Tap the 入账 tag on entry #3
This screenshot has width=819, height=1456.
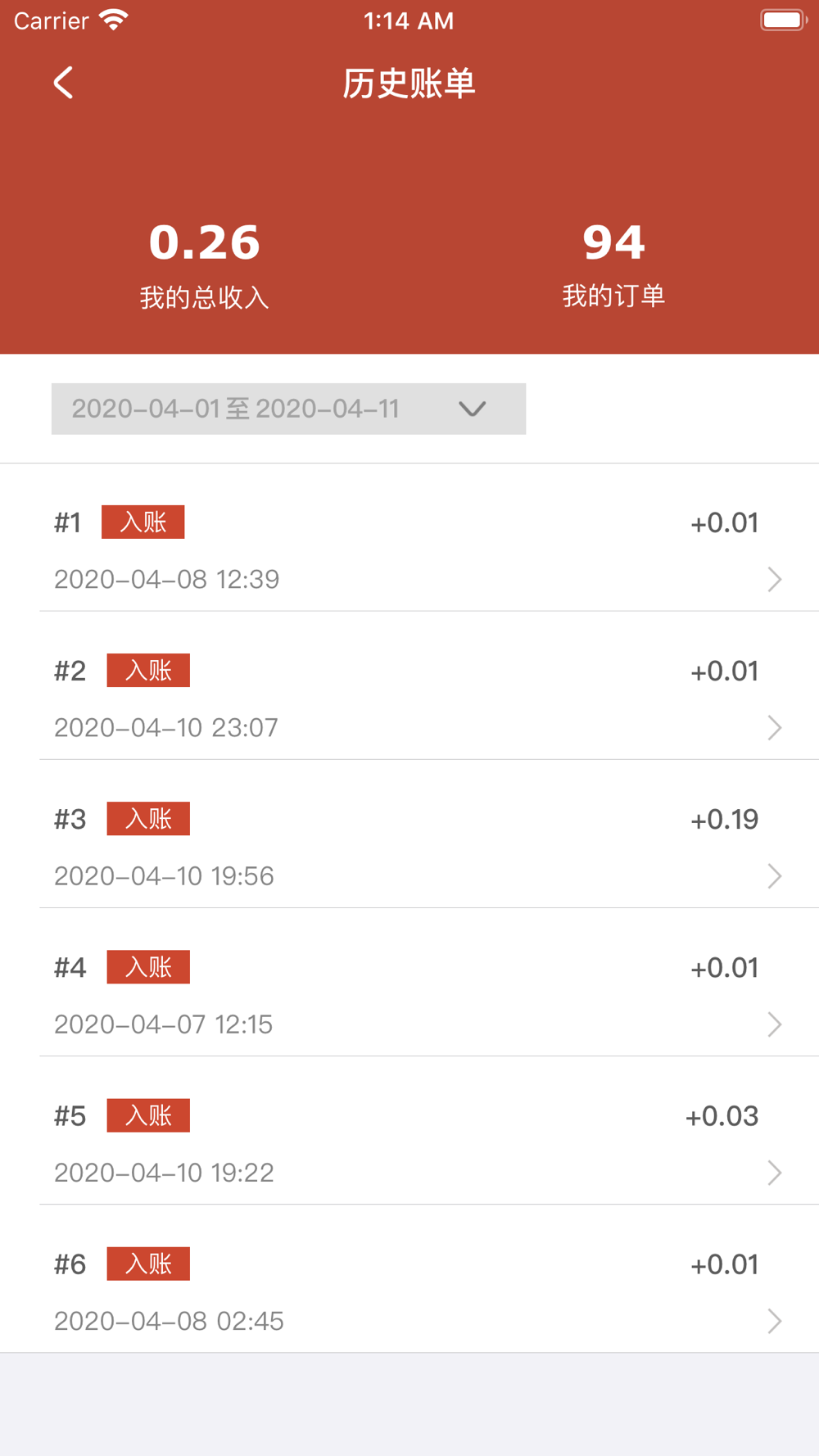[x=148, y=819]
